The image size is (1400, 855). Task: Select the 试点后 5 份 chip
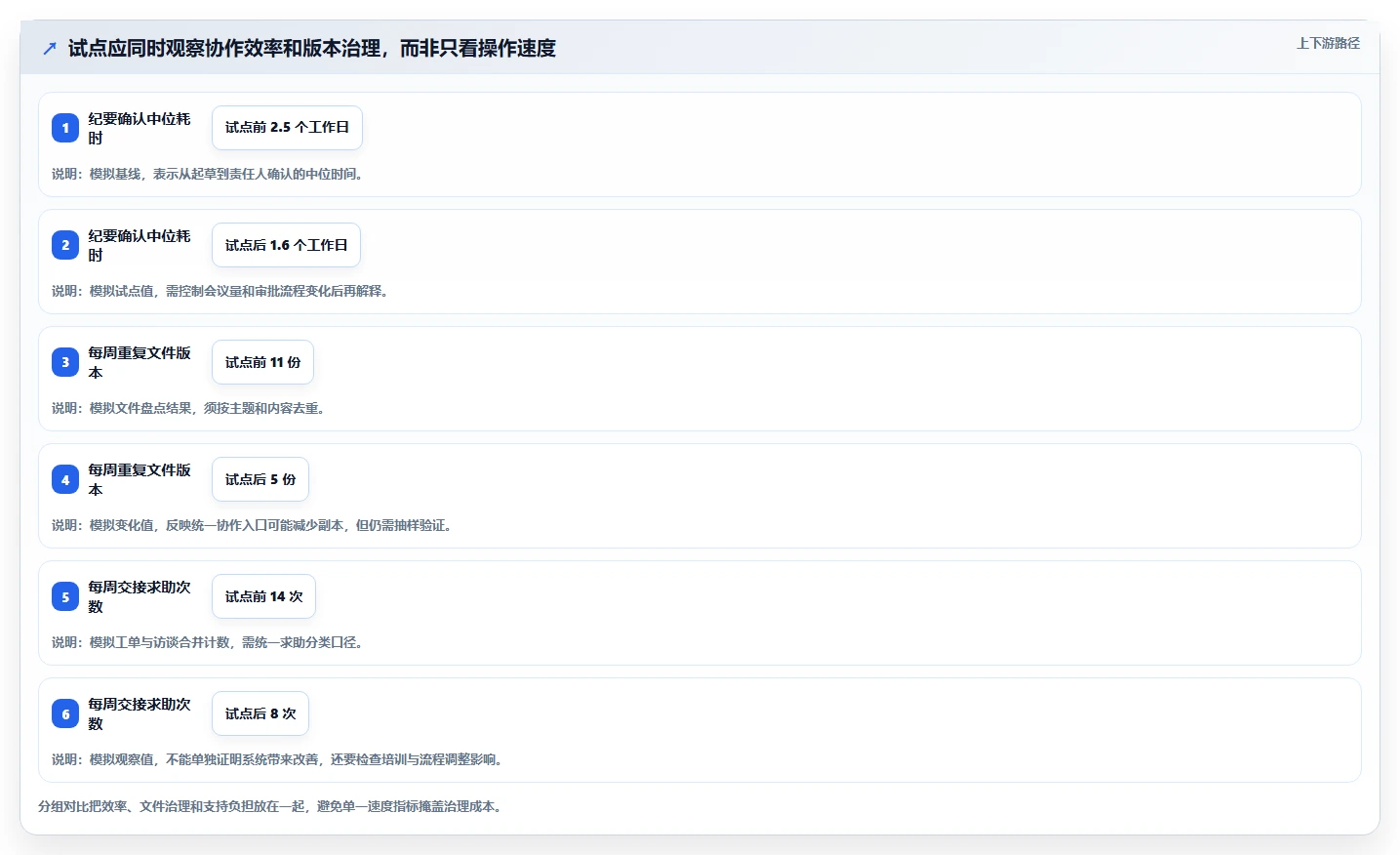[x=260, y=479]
